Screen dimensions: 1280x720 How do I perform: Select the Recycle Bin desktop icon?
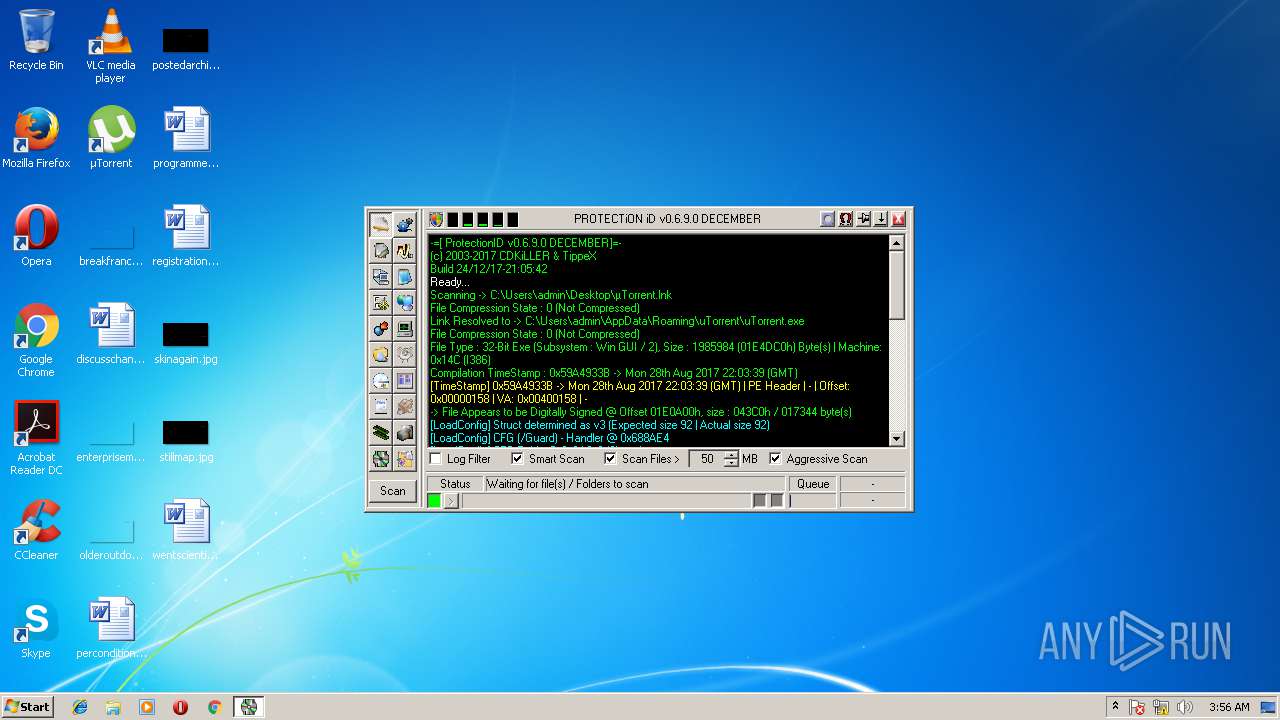pyautogui.click(x=36, y=40)
